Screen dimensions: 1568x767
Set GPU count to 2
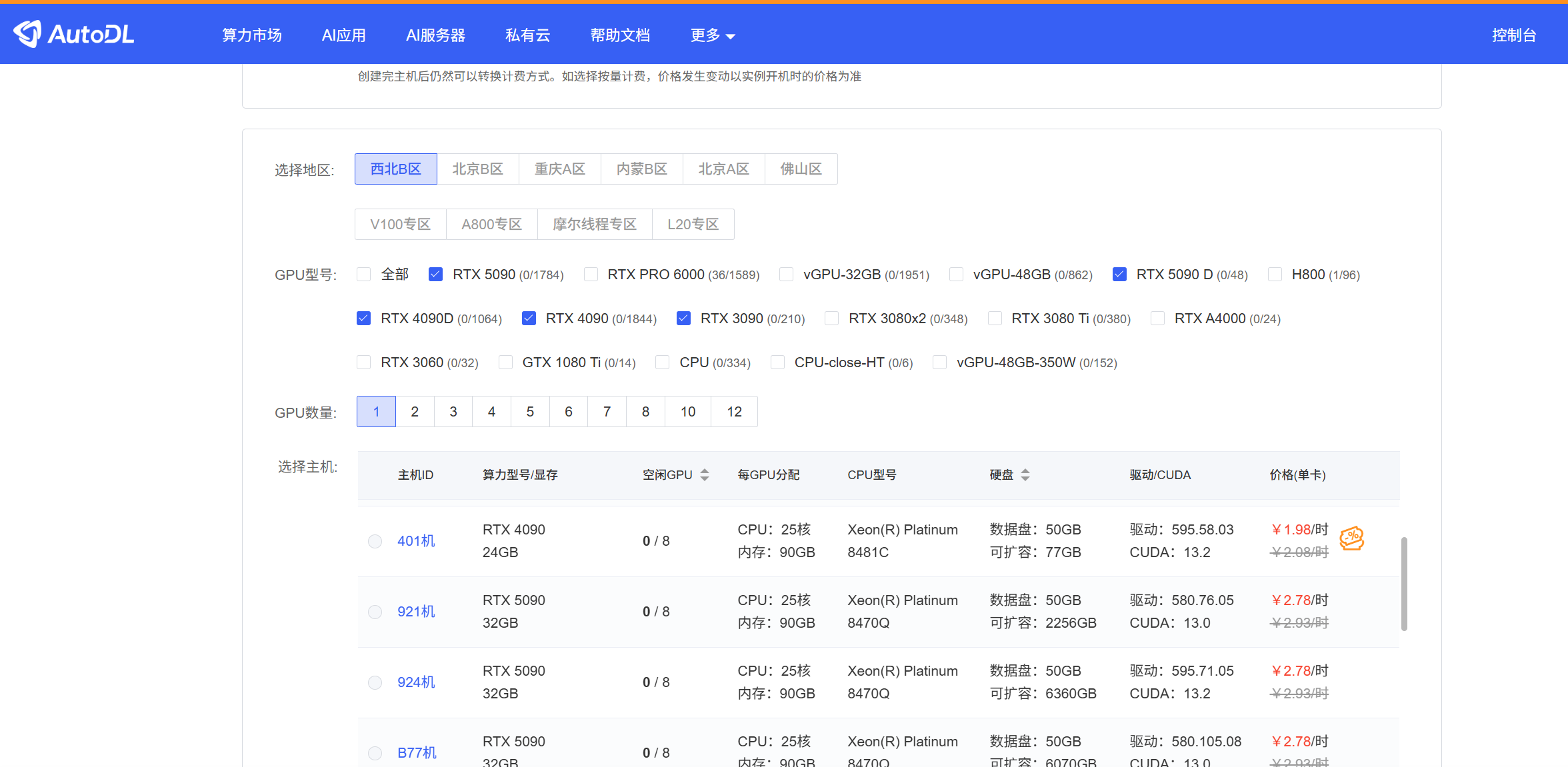tap(415, 412)
